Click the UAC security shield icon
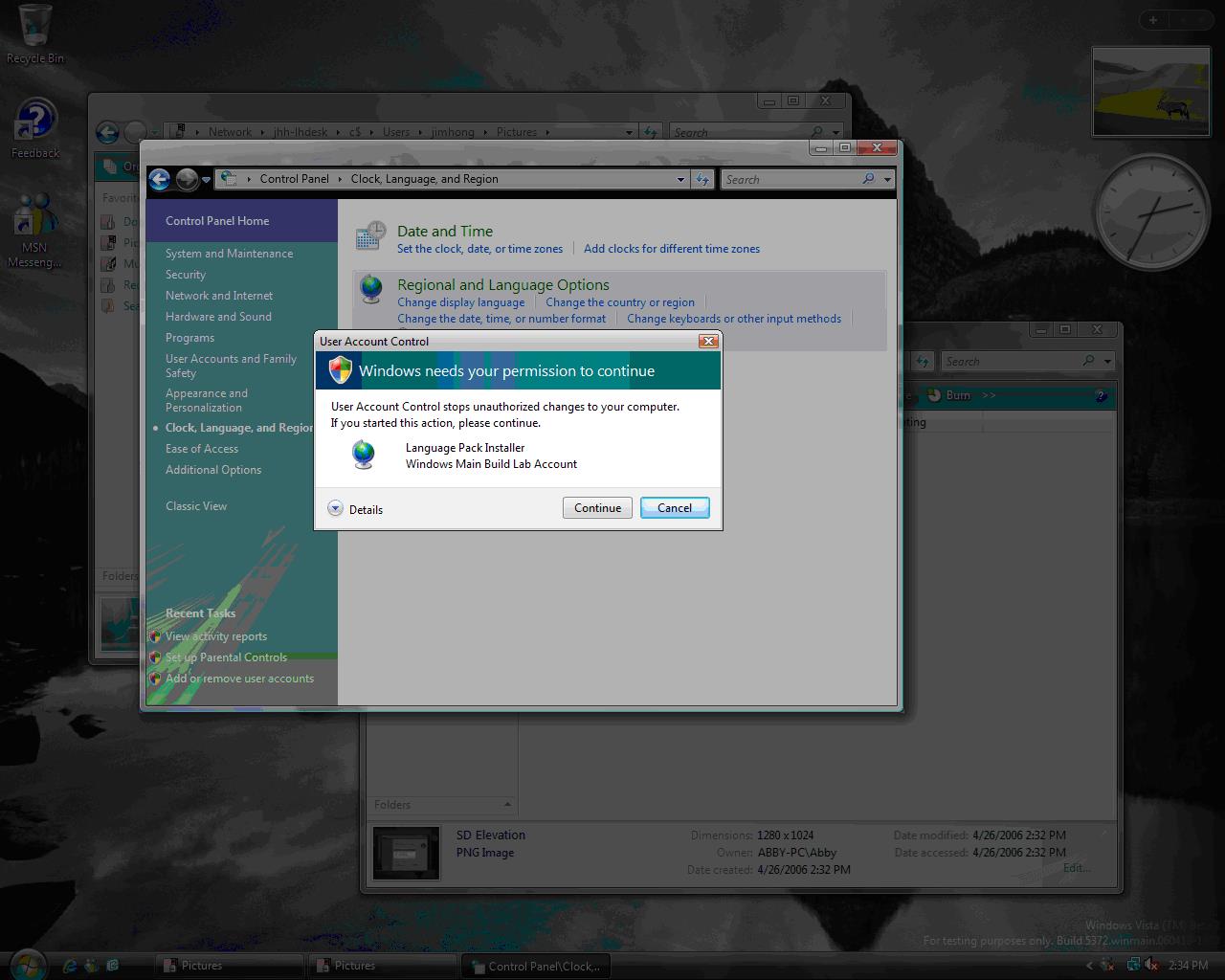Viewport: 1225px width, 980px height. 340,370
